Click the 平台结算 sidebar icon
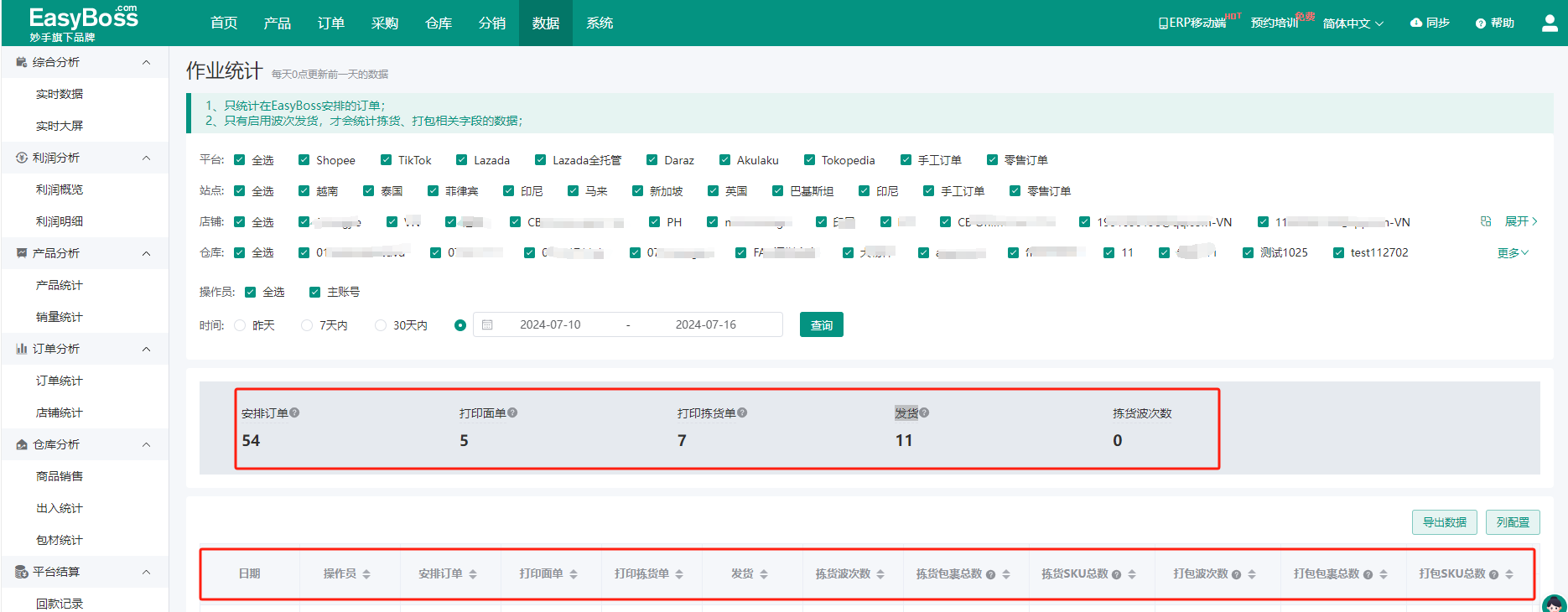This screenshot has width=1568, height=612. click(22, 572)
